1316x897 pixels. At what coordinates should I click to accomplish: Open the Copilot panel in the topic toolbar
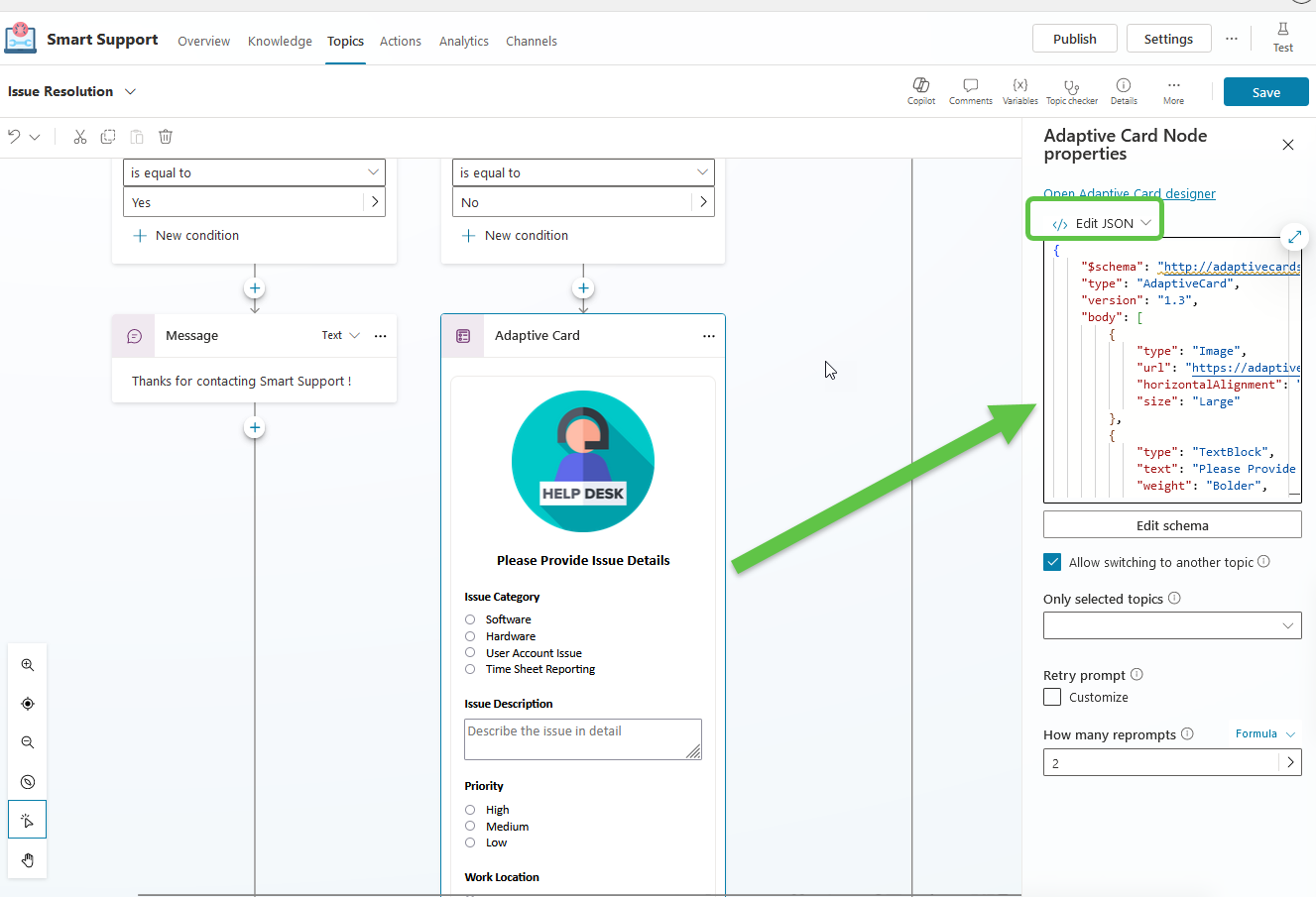tap(920, 90)
